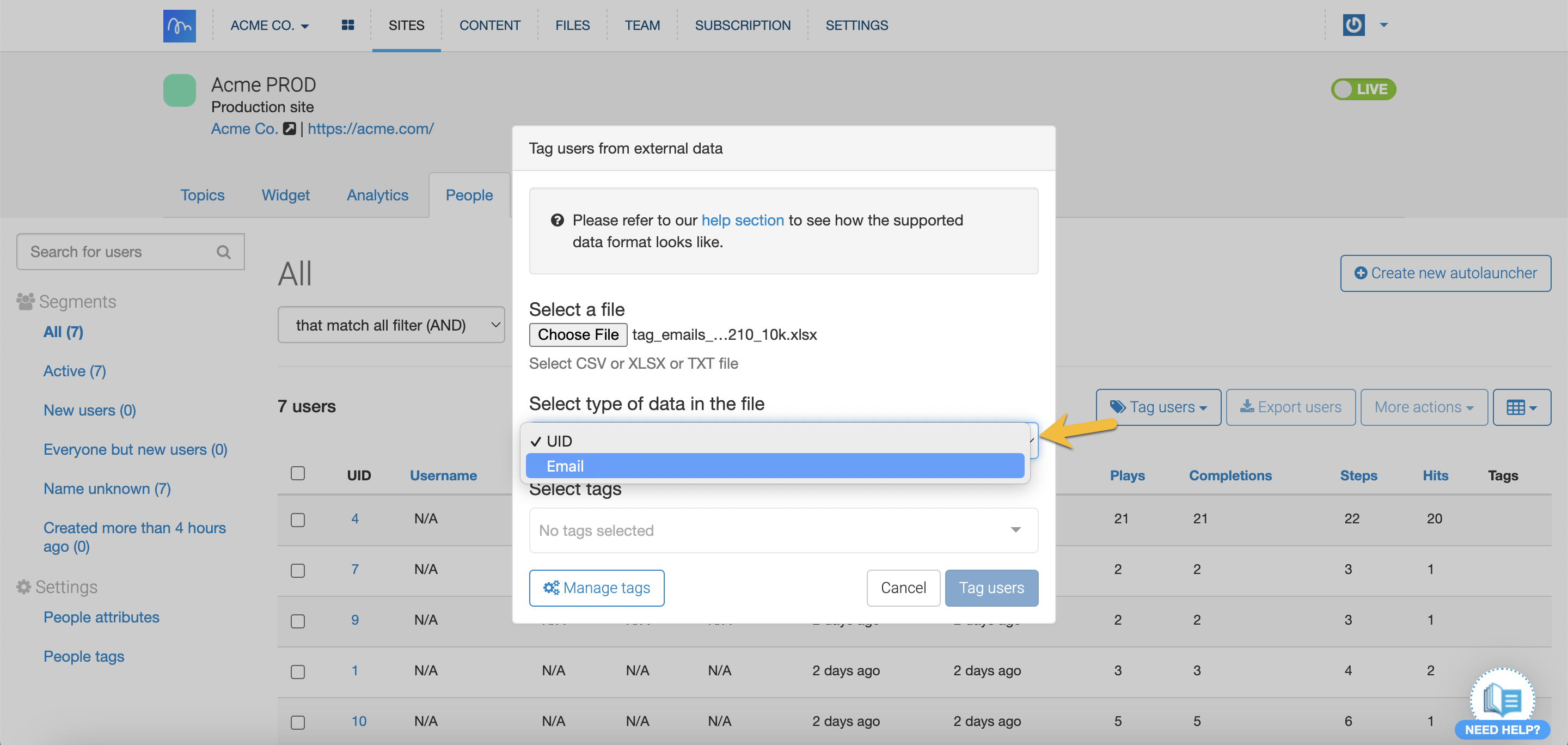Click Manage tags gear button

click(596, 588)
